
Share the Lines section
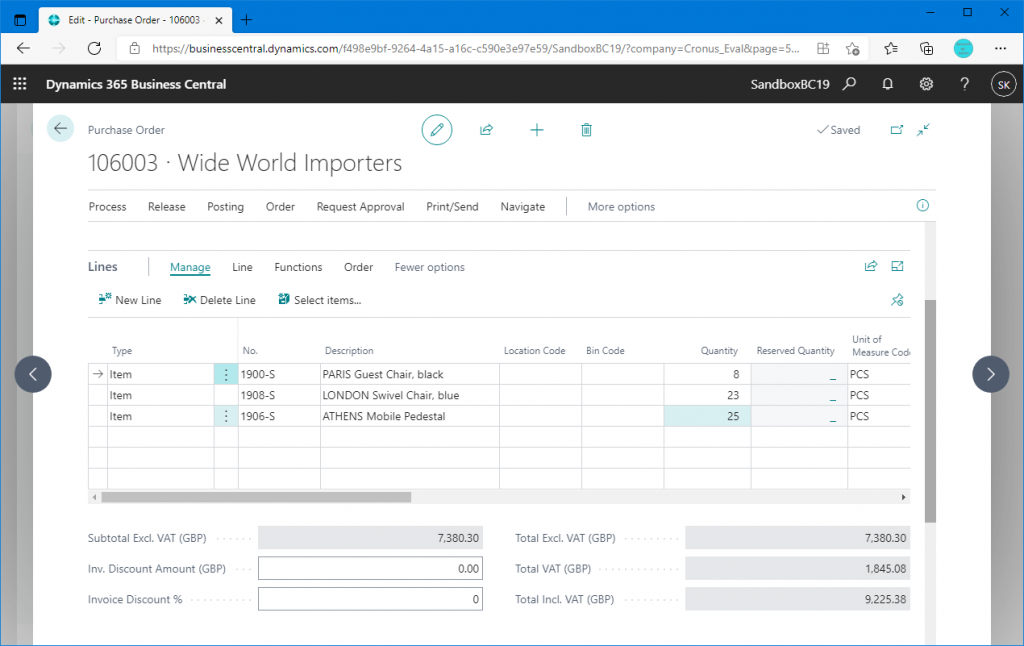pos(871,266)
